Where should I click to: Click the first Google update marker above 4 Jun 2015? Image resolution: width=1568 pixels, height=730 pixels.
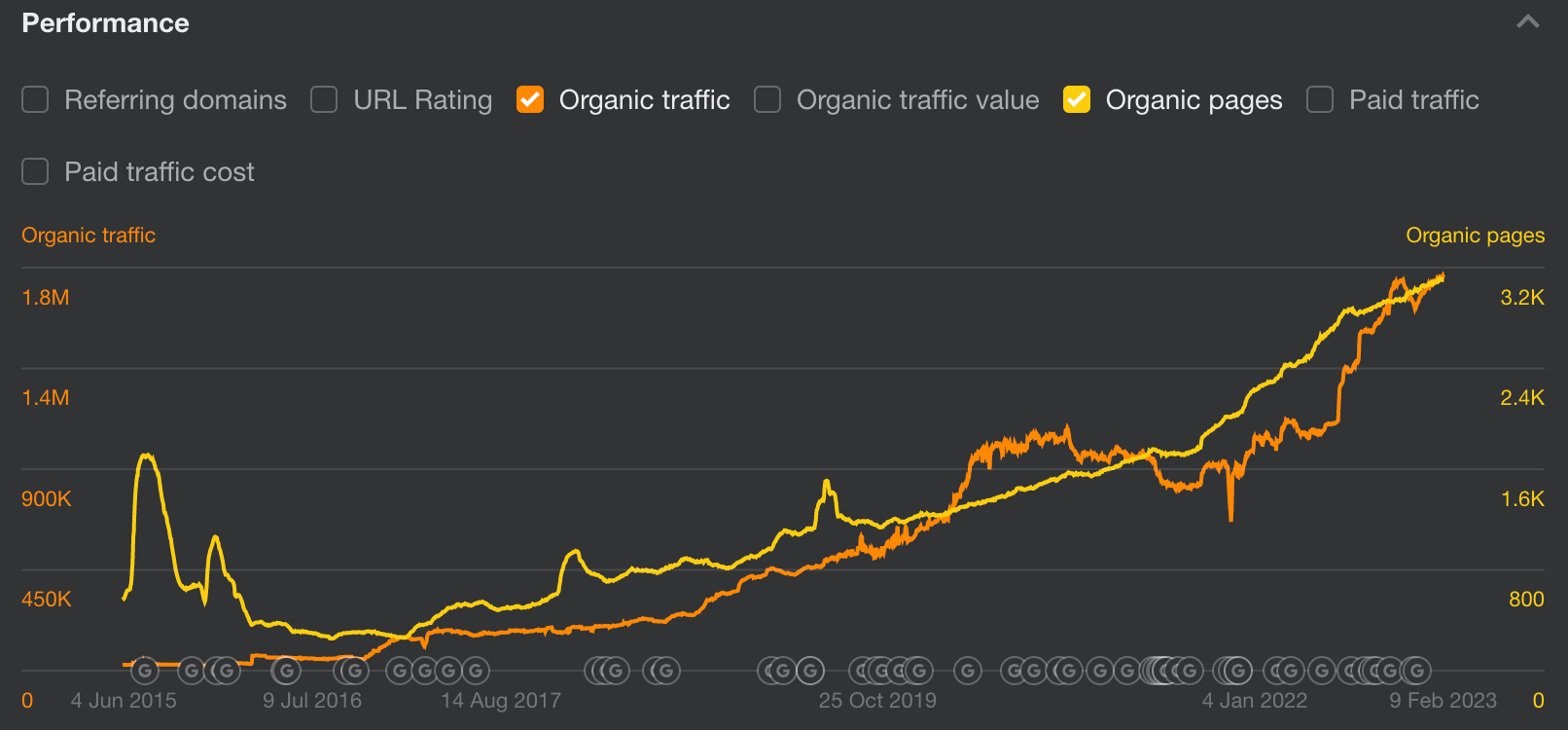tap(145, 671)
